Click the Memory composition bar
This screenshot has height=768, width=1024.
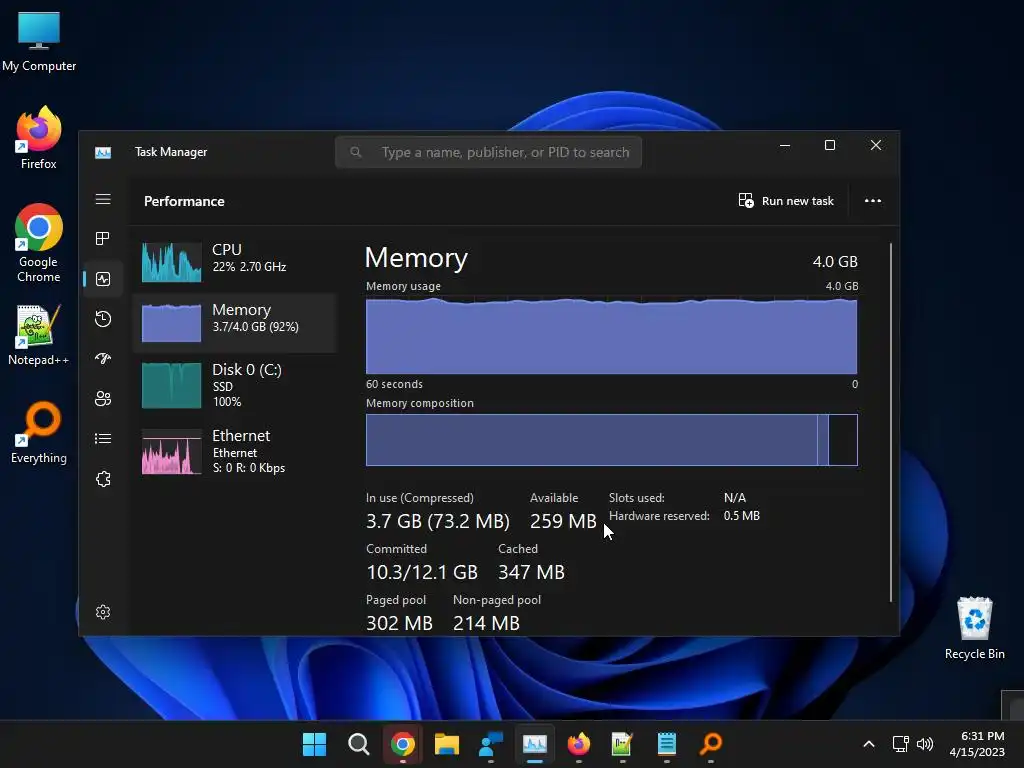611,440
